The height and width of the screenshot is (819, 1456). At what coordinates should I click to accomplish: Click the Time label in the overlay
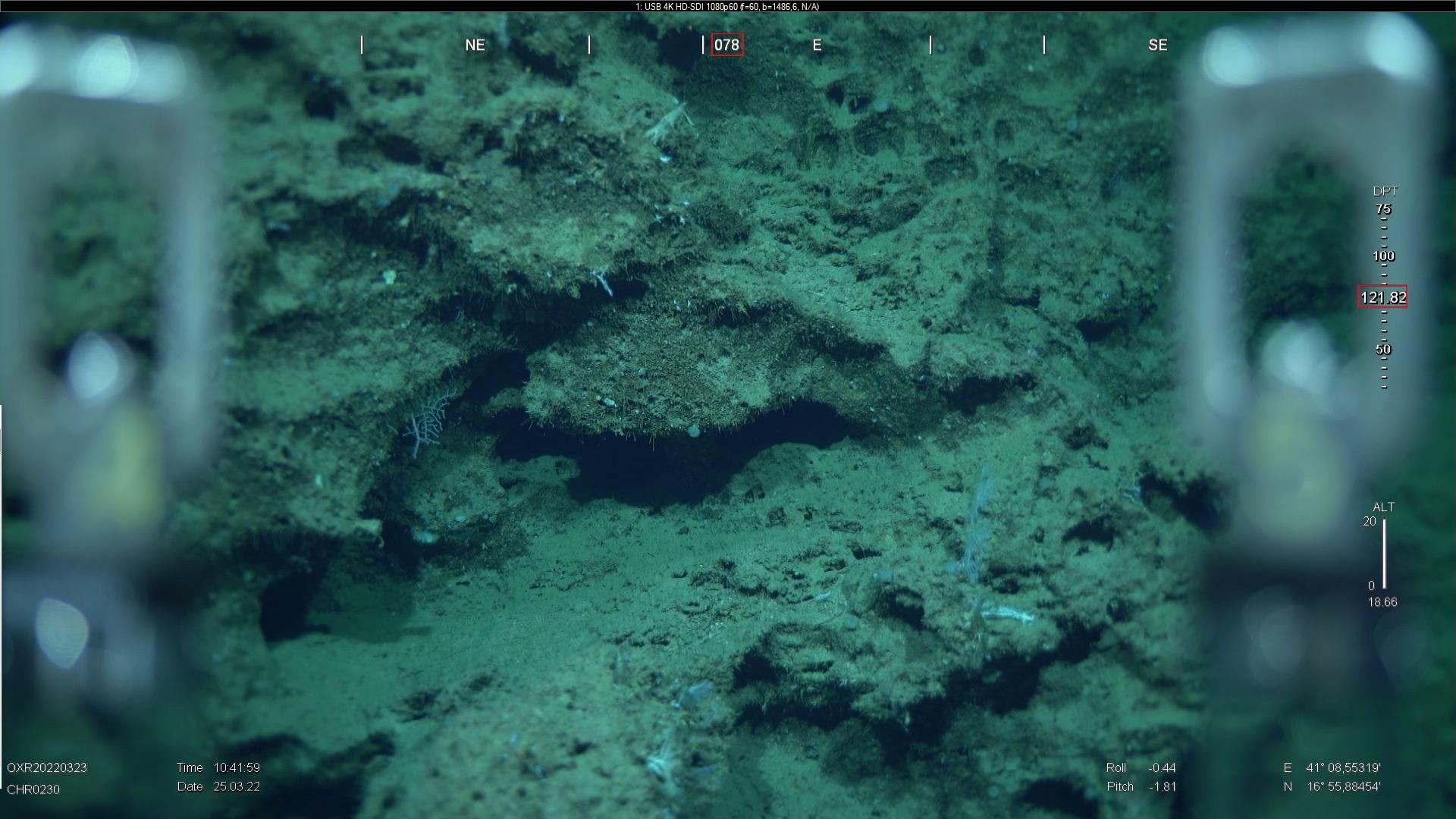point(190,767)
